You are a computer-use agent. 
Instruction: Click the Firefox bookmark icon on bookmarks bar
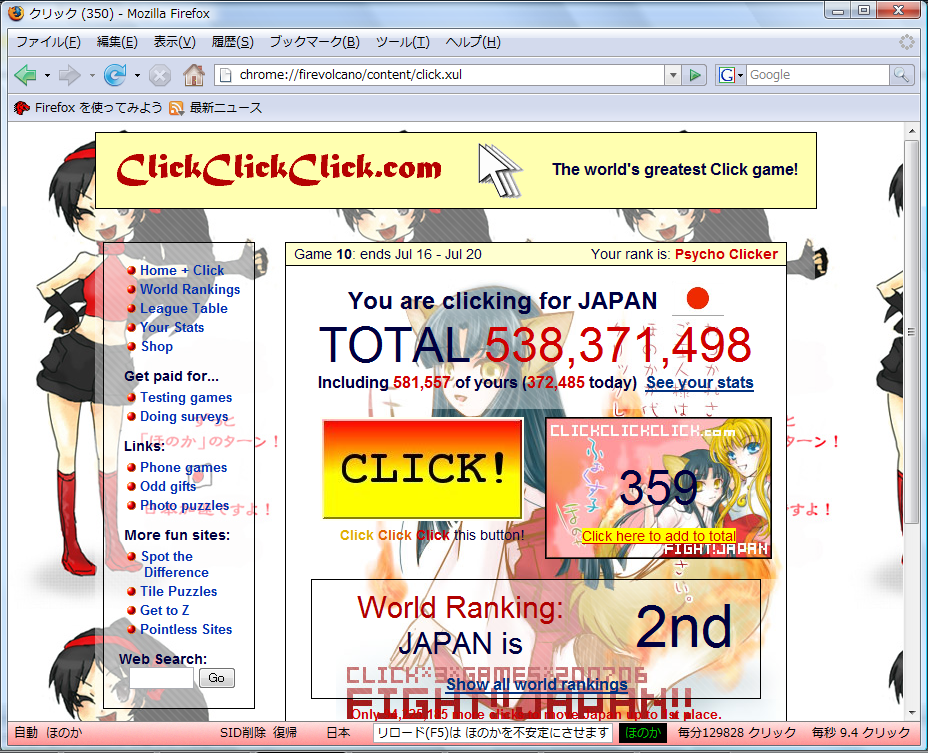tap(22, 108)
